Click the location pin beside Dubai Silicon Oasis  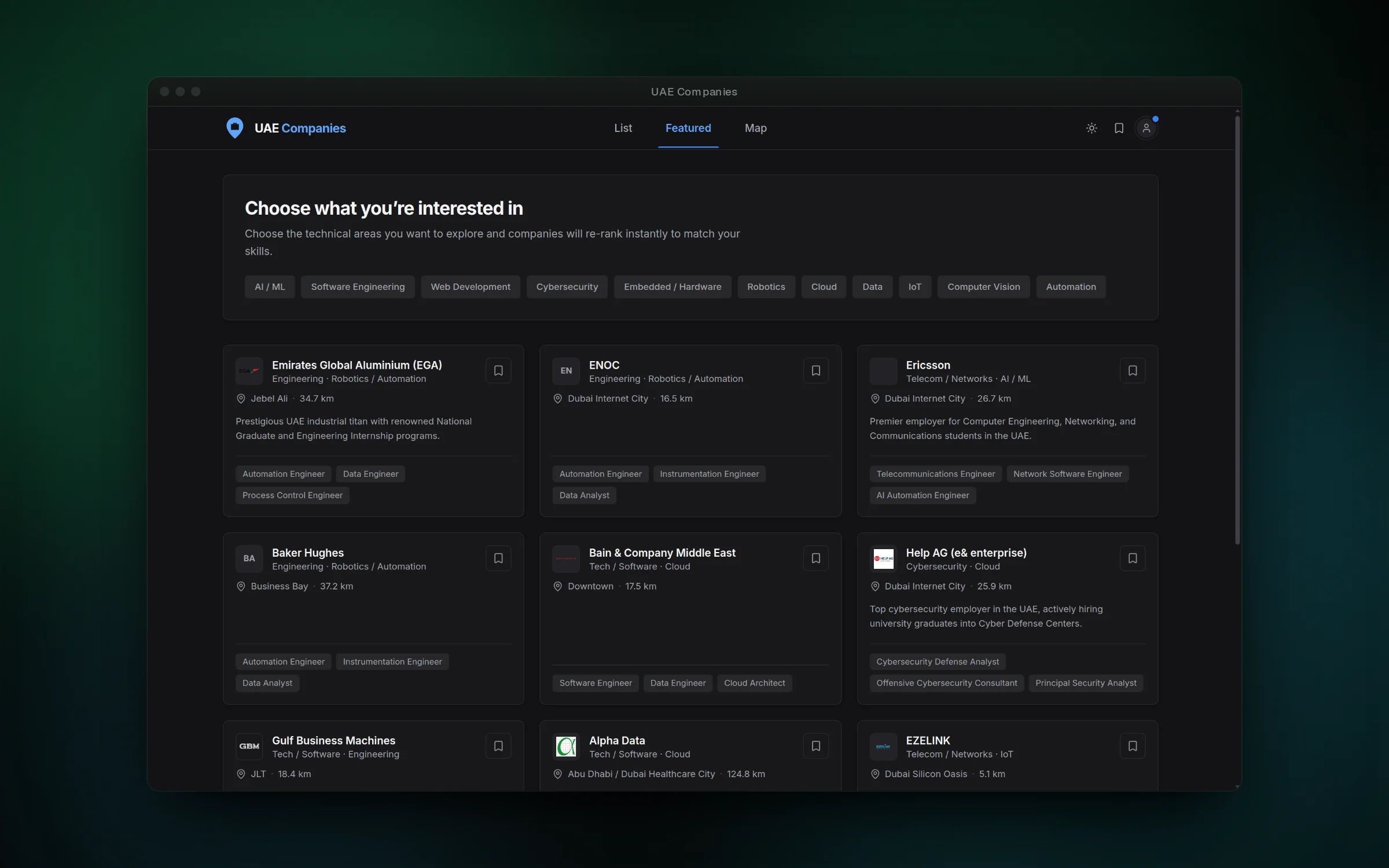(x=874, y=774)
